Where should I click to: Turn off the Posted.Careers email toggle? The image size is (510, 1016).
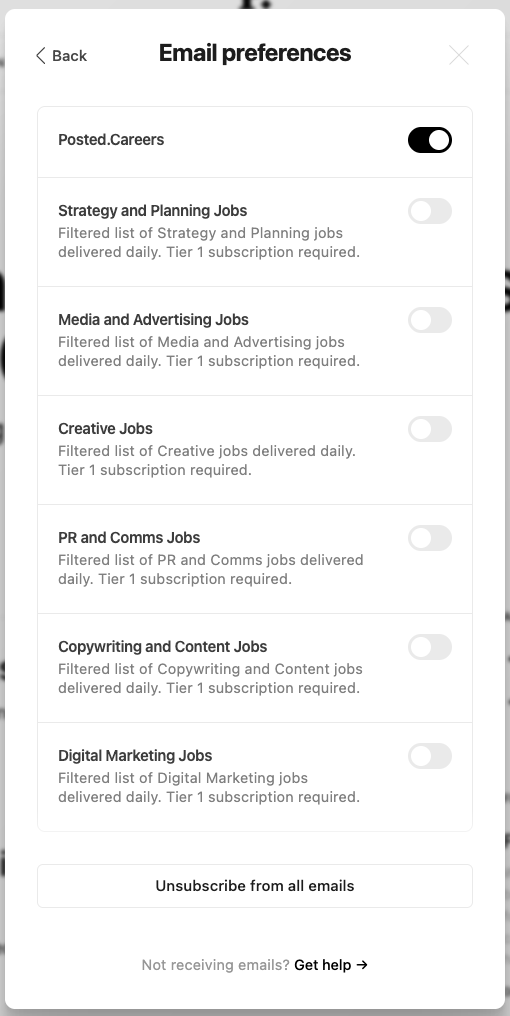430,140
